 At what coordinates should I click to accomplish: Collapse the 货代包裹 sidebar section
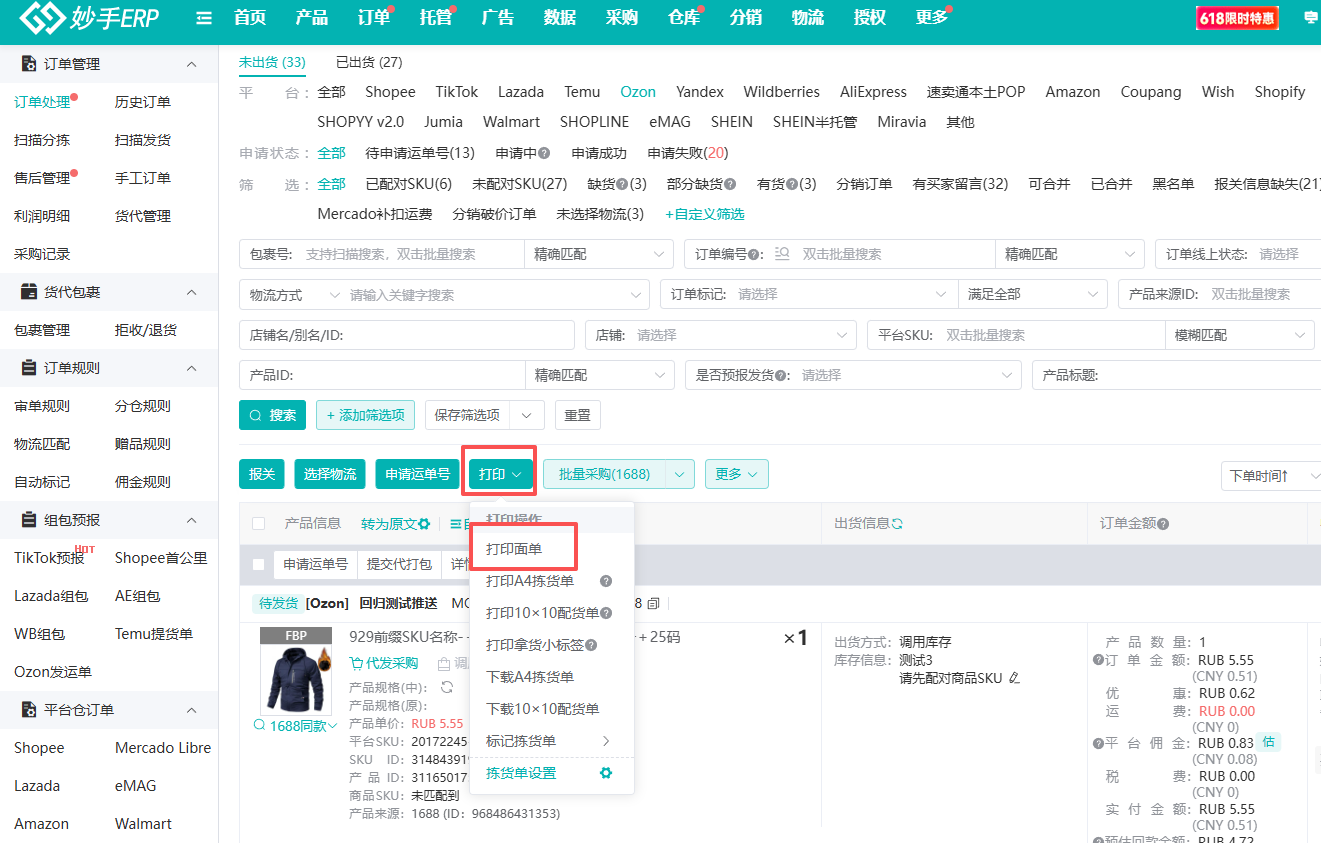(x=192, y=292)
